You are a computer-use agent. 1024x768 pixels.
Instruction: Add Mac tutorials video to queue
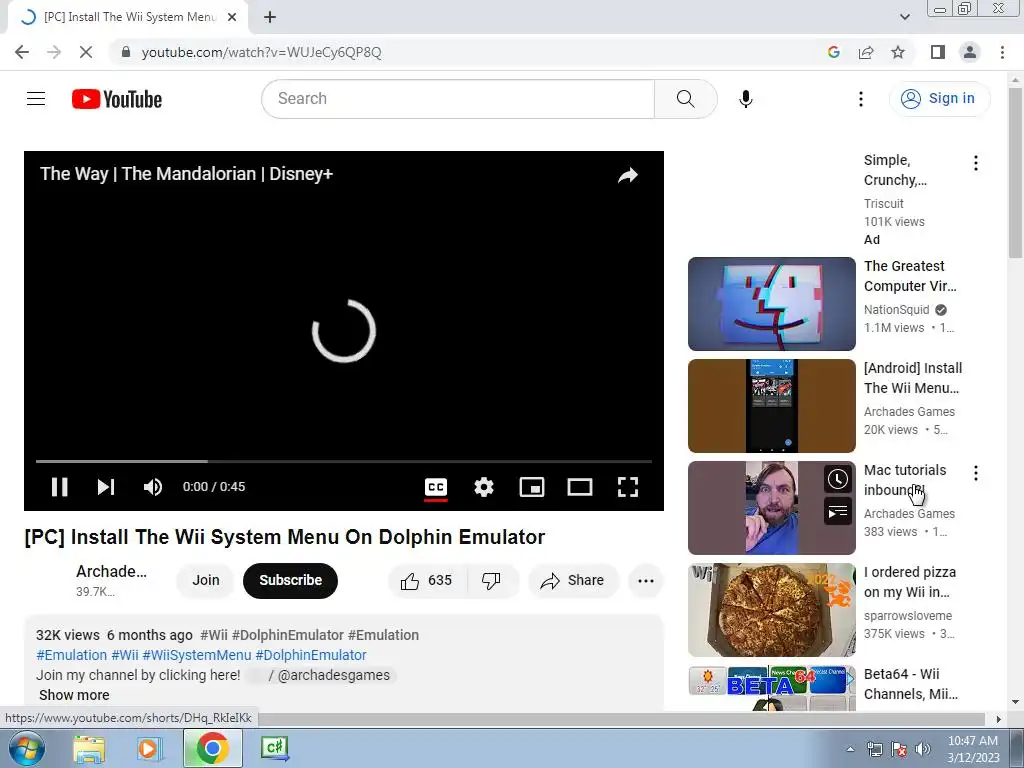837,511
